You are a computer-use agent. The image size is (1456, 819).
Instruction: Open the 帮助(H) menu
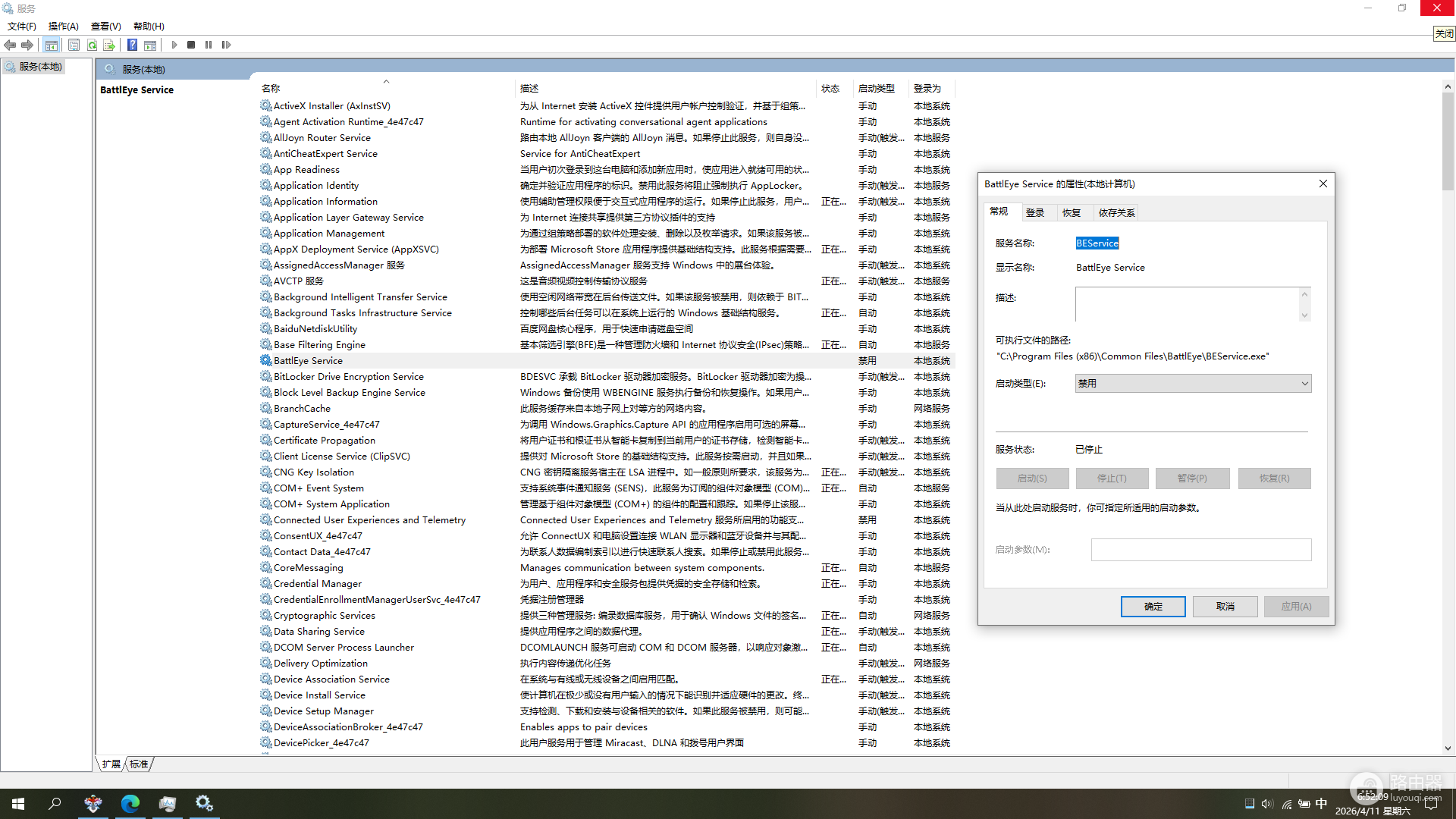coord(149,26)
